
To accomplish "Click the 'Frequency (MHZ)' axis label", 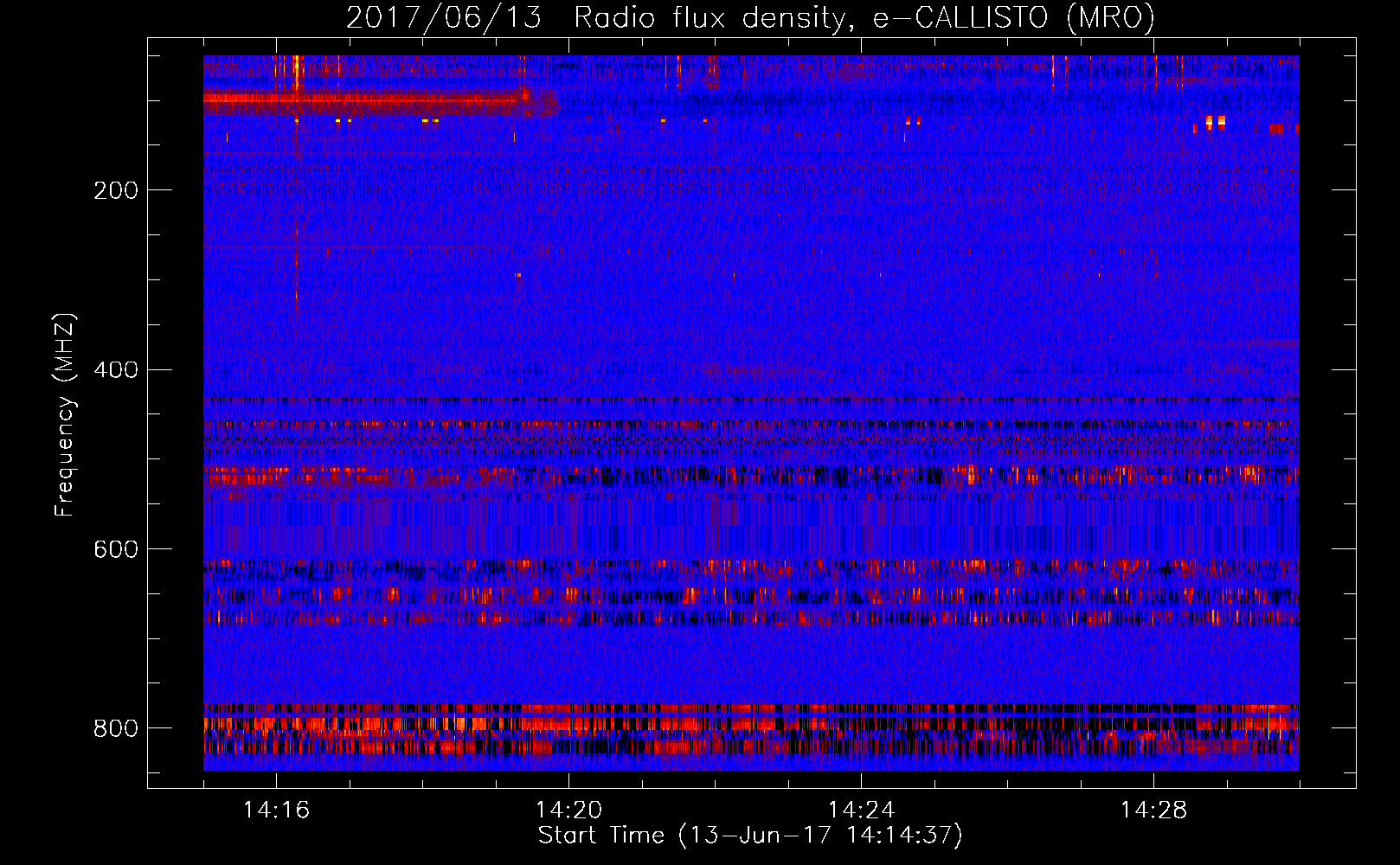I will pyautogui.click(x=65, y=414).
